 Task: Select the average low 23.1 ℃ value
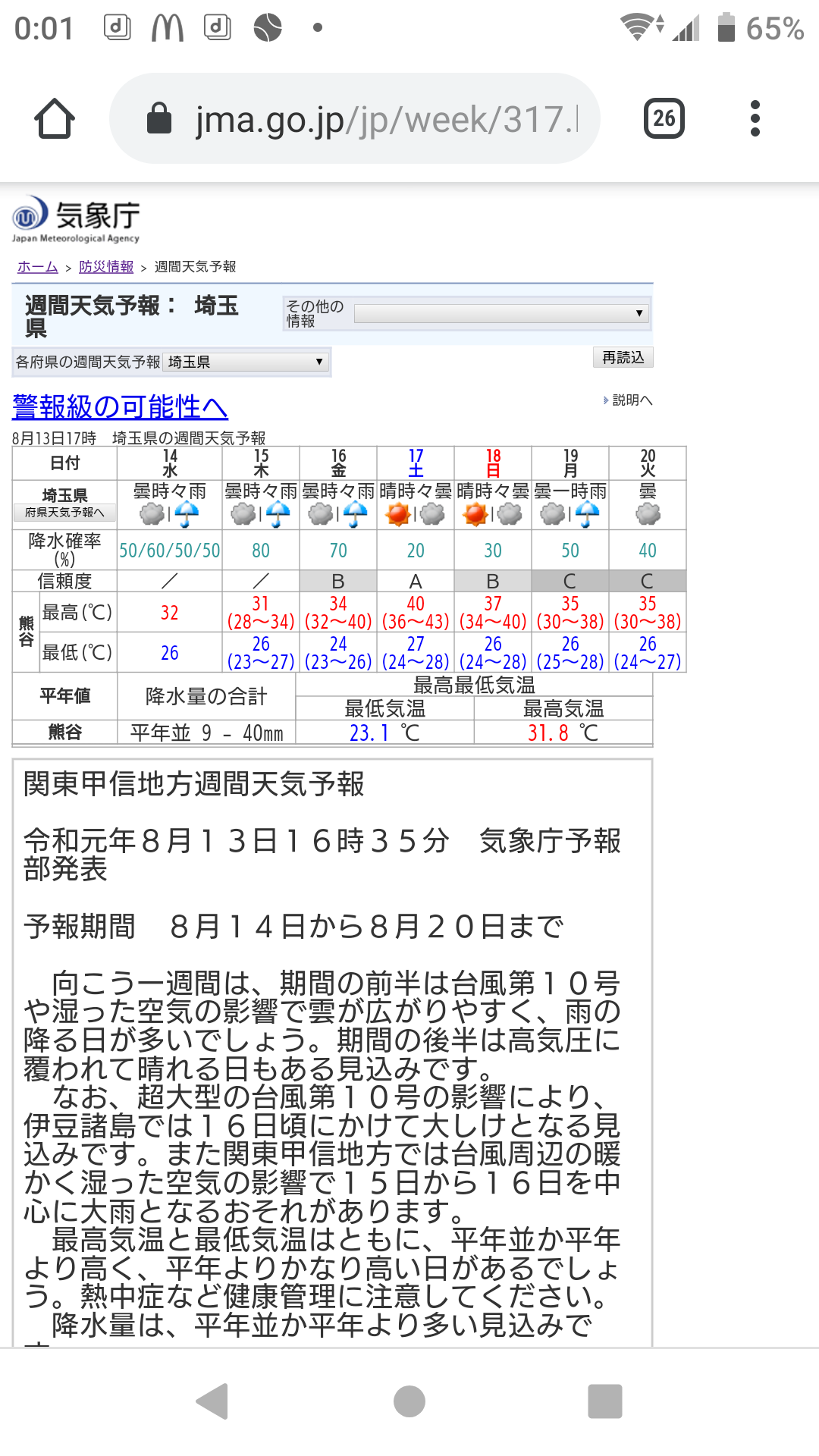click(x=384, y=733)
